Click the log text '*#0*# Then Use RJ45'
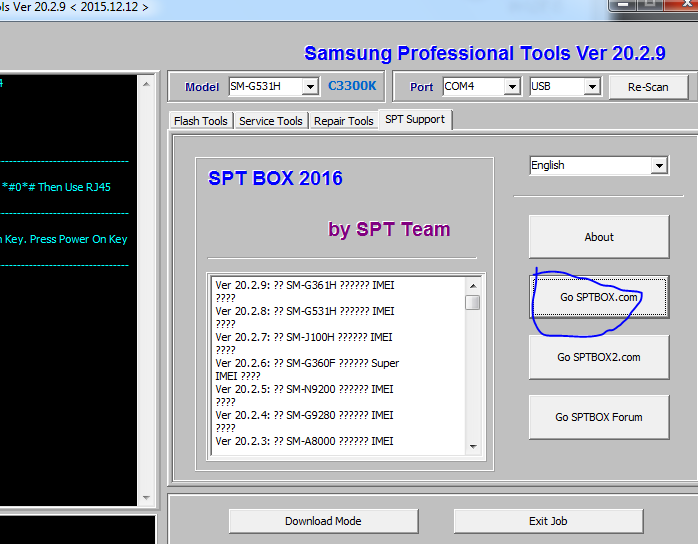This screenshot has height=544, width=698. (56, 187)
